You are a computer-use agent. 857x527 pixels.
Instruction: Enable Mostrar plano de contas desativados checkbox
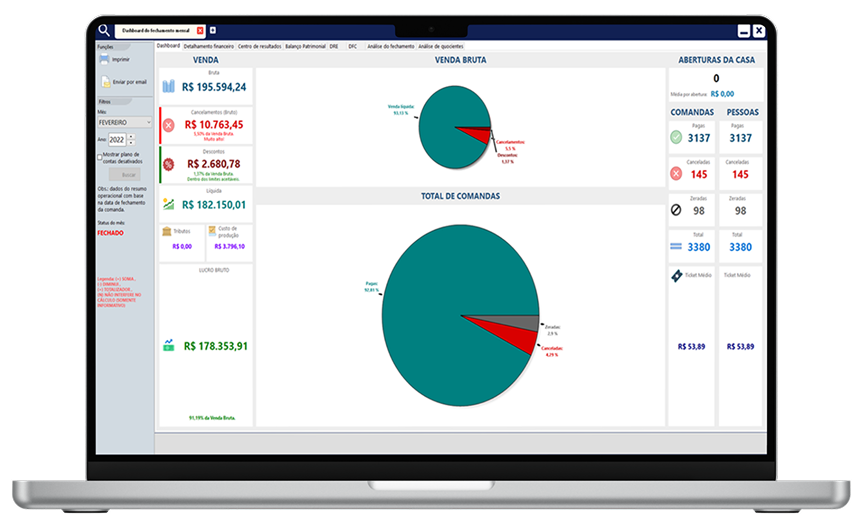coord(100,156)
